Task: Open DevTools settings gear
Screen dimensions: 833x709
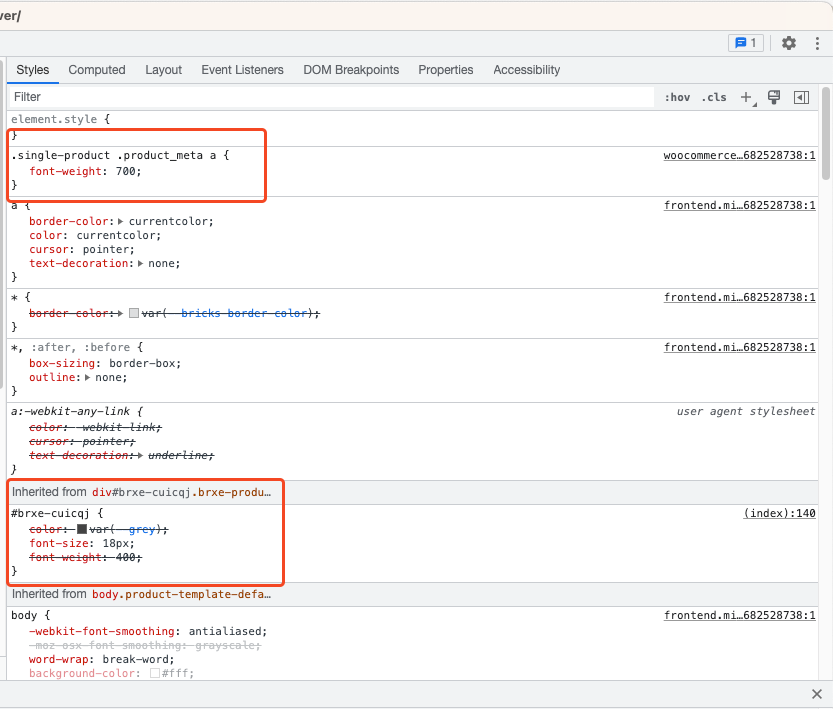Action: pos(789,43)
